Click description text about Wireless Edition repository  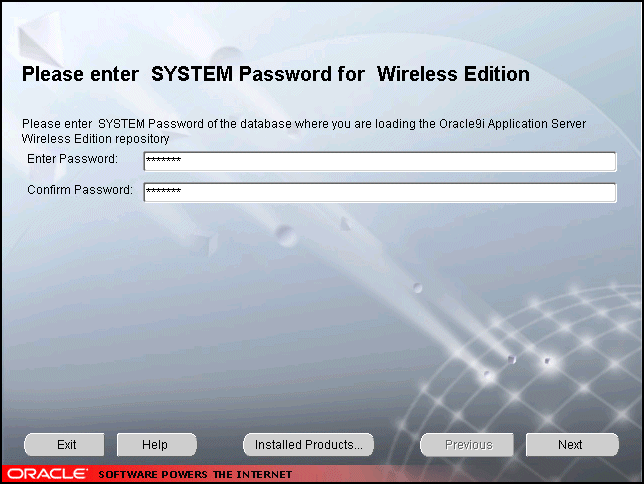coord(304,131)
